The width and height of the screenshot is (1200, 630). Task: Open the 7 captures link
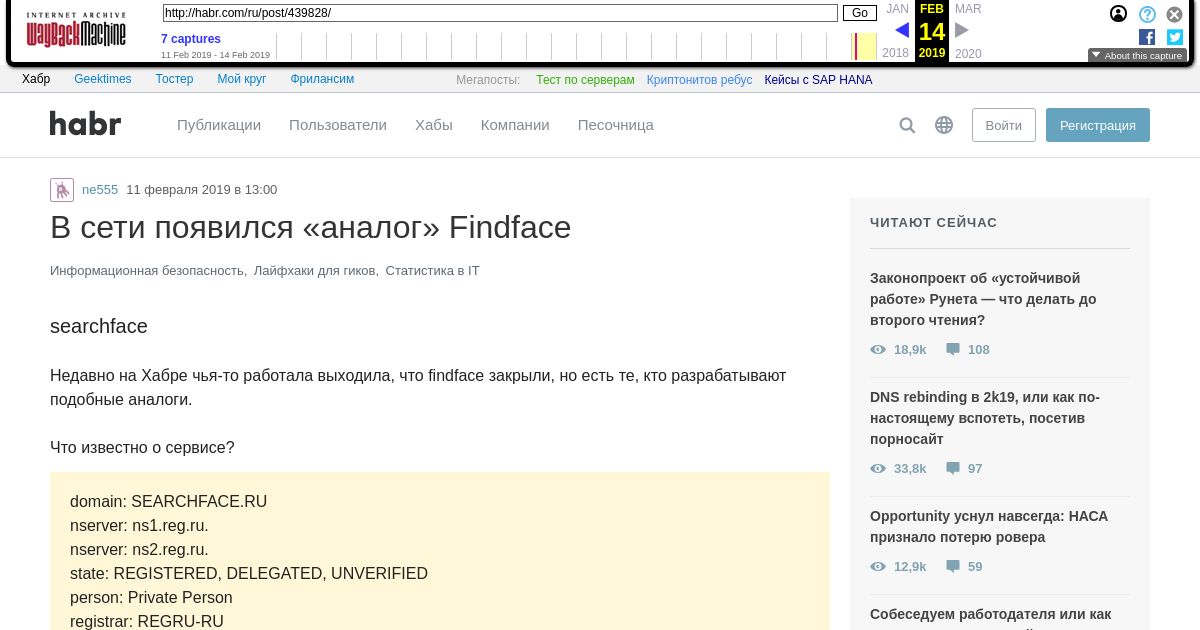(x=191, y=39)
